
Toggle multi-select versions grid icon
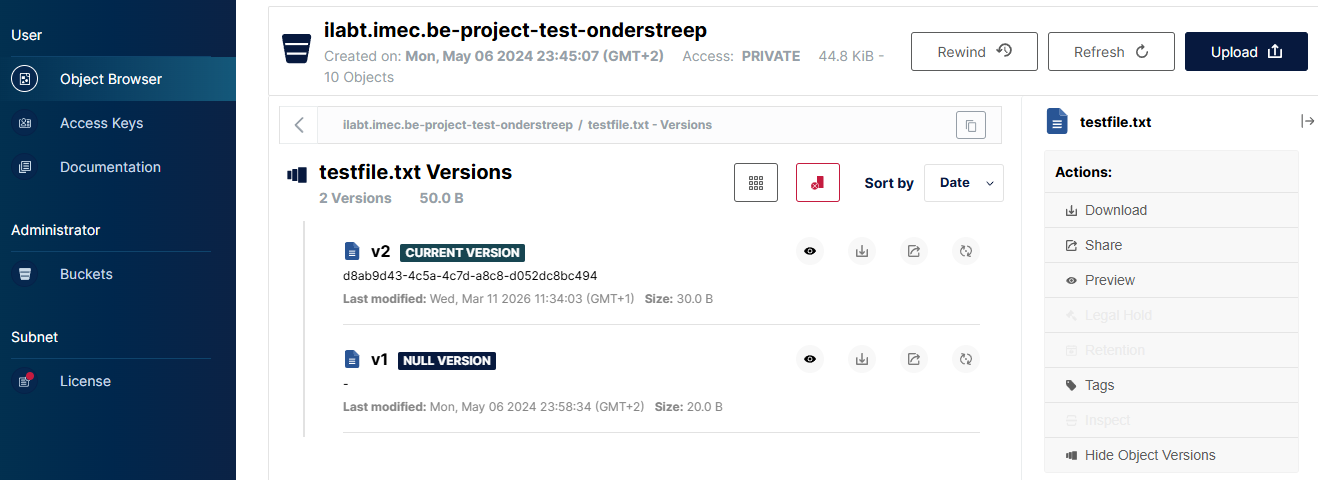[x=756, y=183]
